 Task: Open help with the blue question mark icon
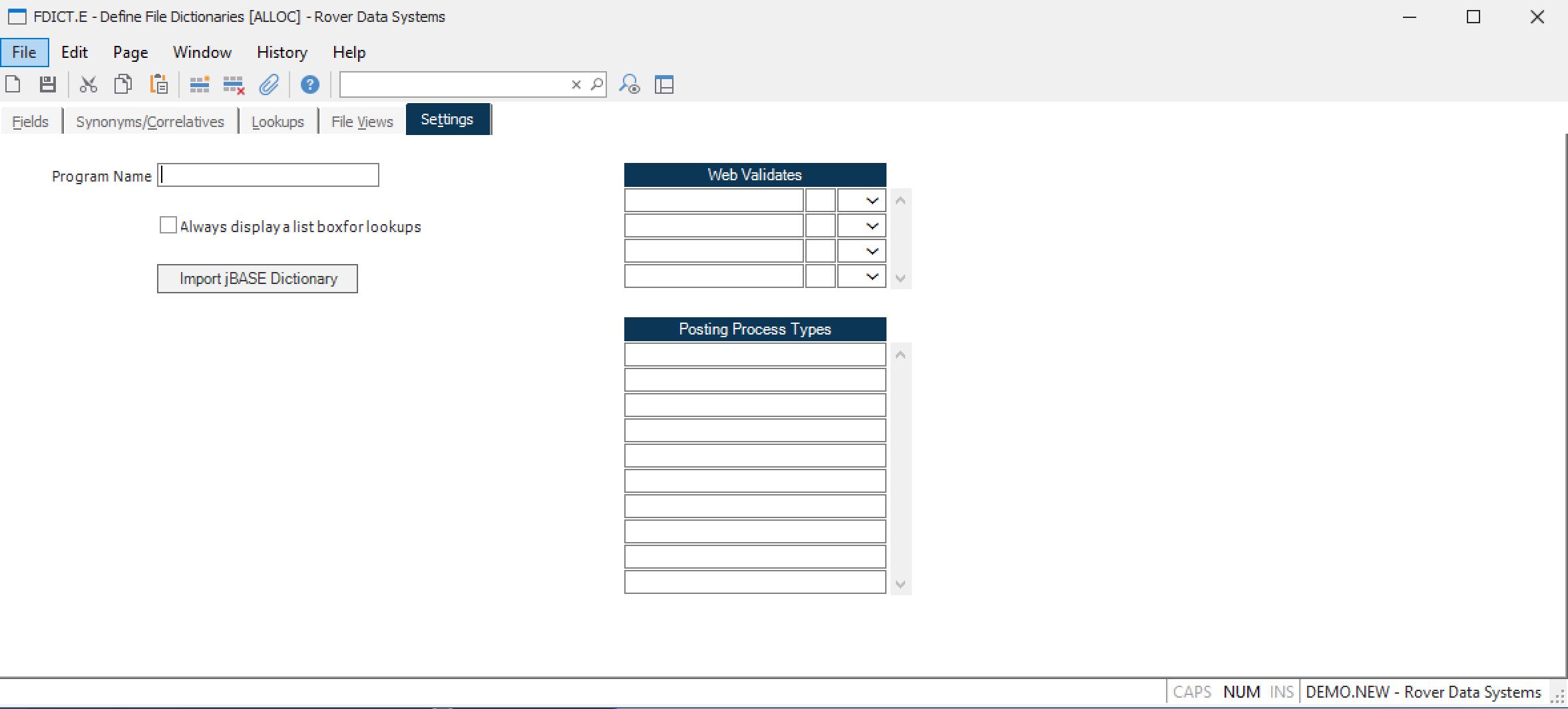[x=309, y=84]
